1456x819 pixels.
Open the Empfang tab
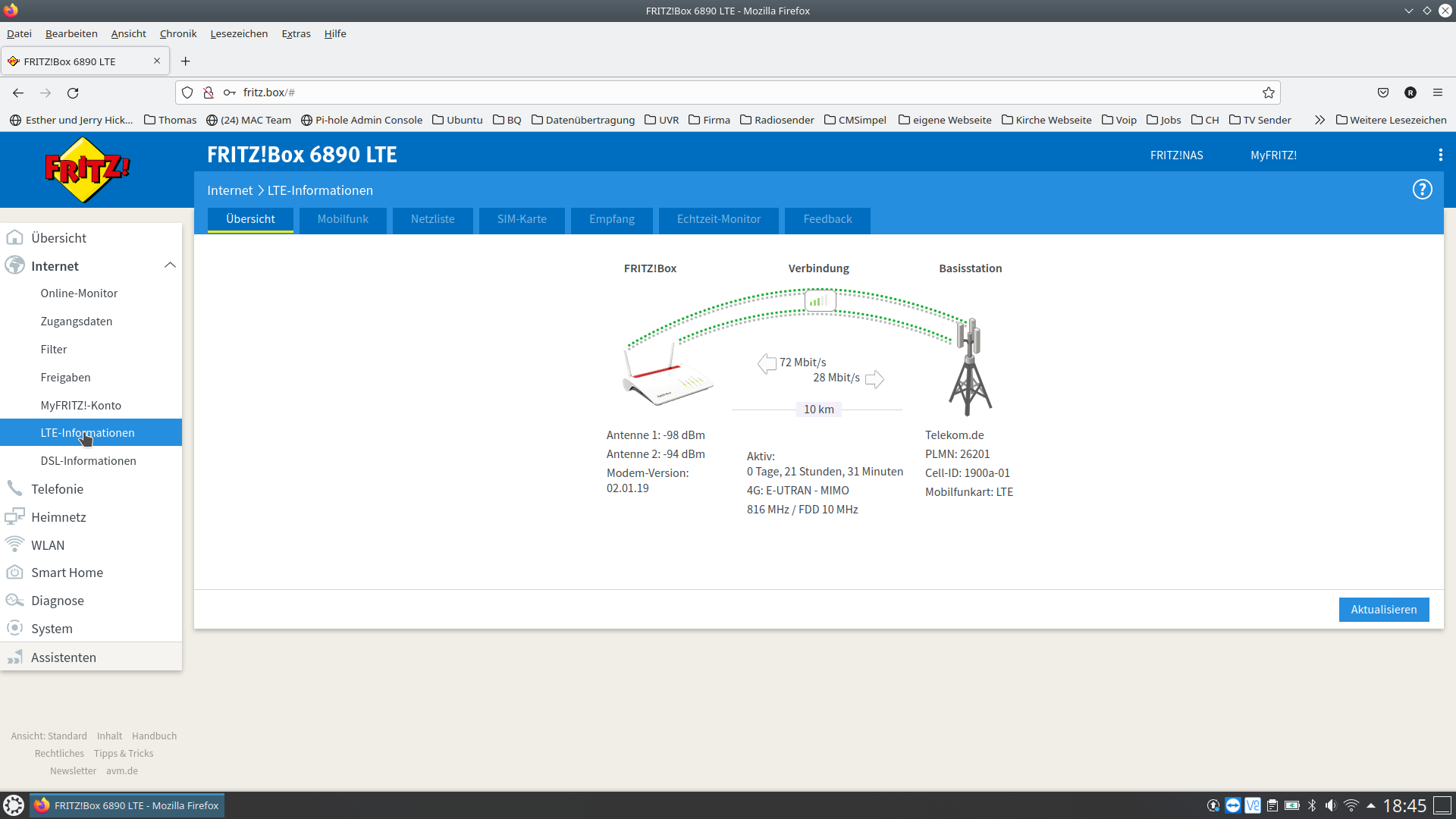[x=612, y=219]
